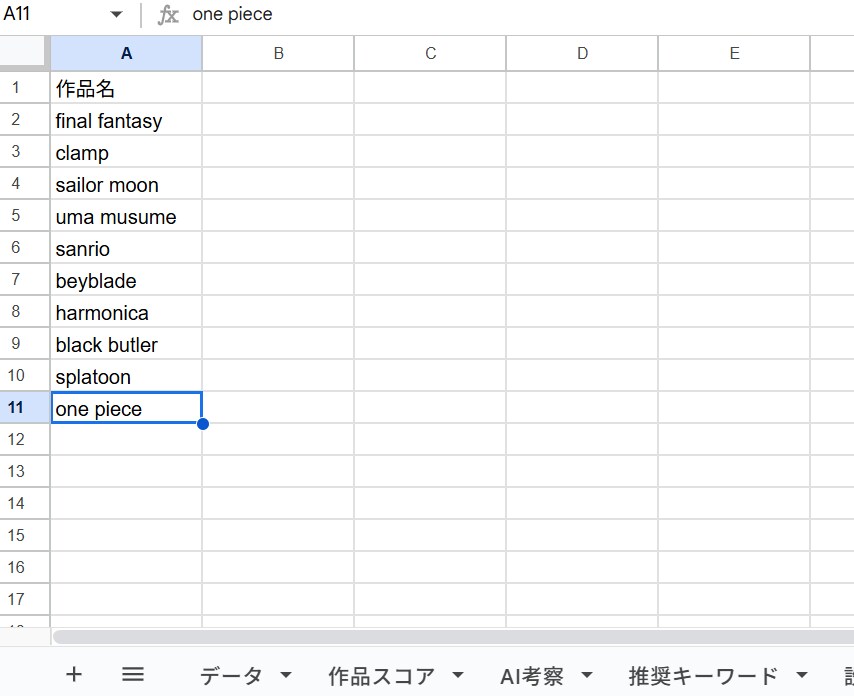
Task: Select empty cell B2 beside final fantasy
Action: (278, 119)
